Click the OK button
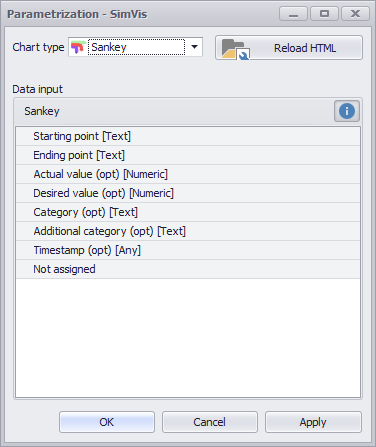Image resolution: width=376 pixels, height=447 pixels. click(x=107, y=422)
